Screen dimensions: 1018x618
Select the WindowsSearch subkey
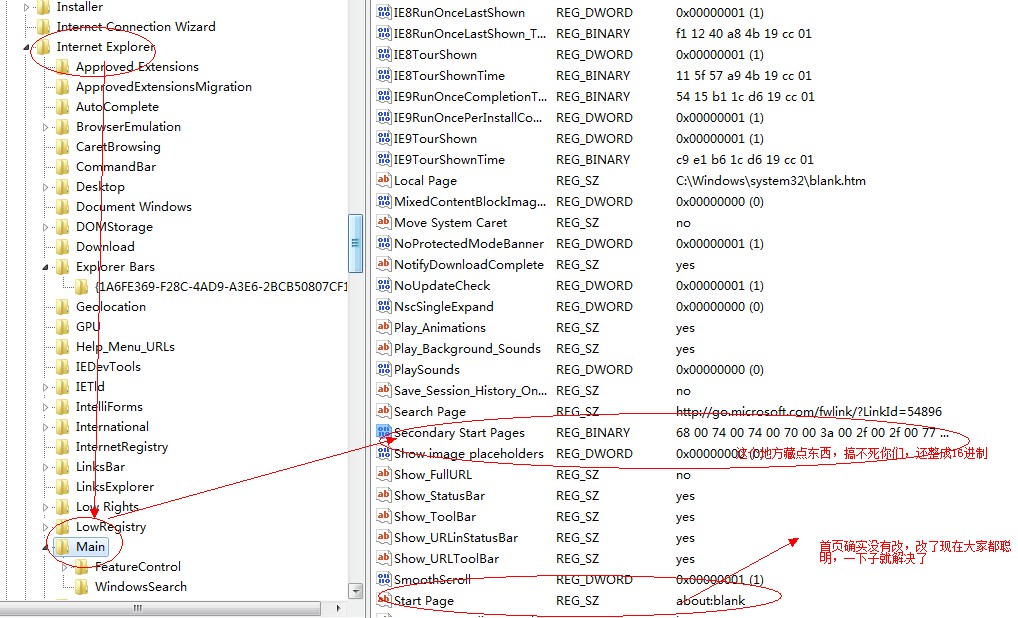click(x=140, y=587)
